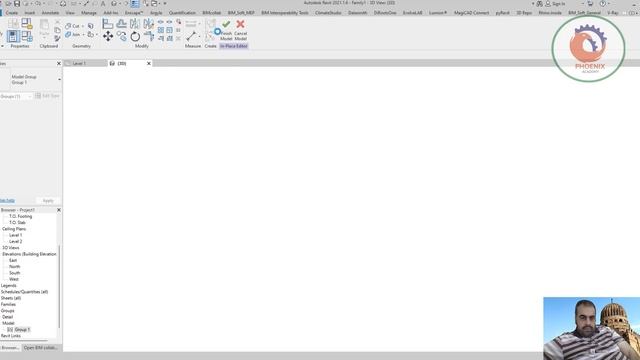Open the Quantification ribbon tab
Screen dimensions: 640x360
pyautogui.click(x=182, y=13)
